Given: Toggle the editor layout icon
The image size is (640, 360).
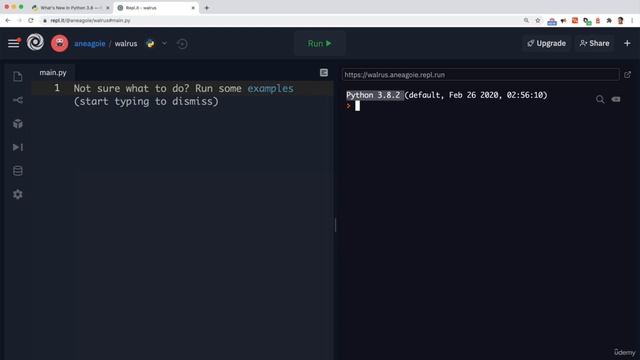Looking at the screenshot, I should [324, 73].
